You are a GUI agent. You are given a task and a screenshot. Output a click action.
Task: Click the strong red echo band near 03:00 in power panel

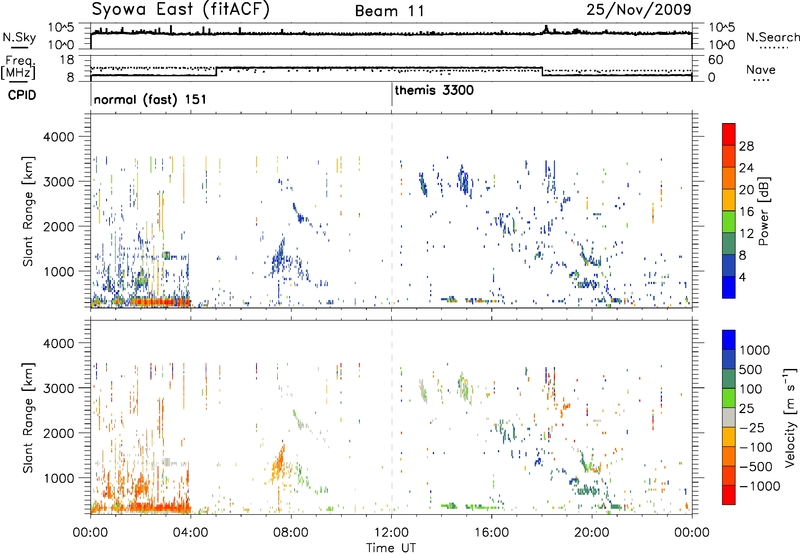160,302
